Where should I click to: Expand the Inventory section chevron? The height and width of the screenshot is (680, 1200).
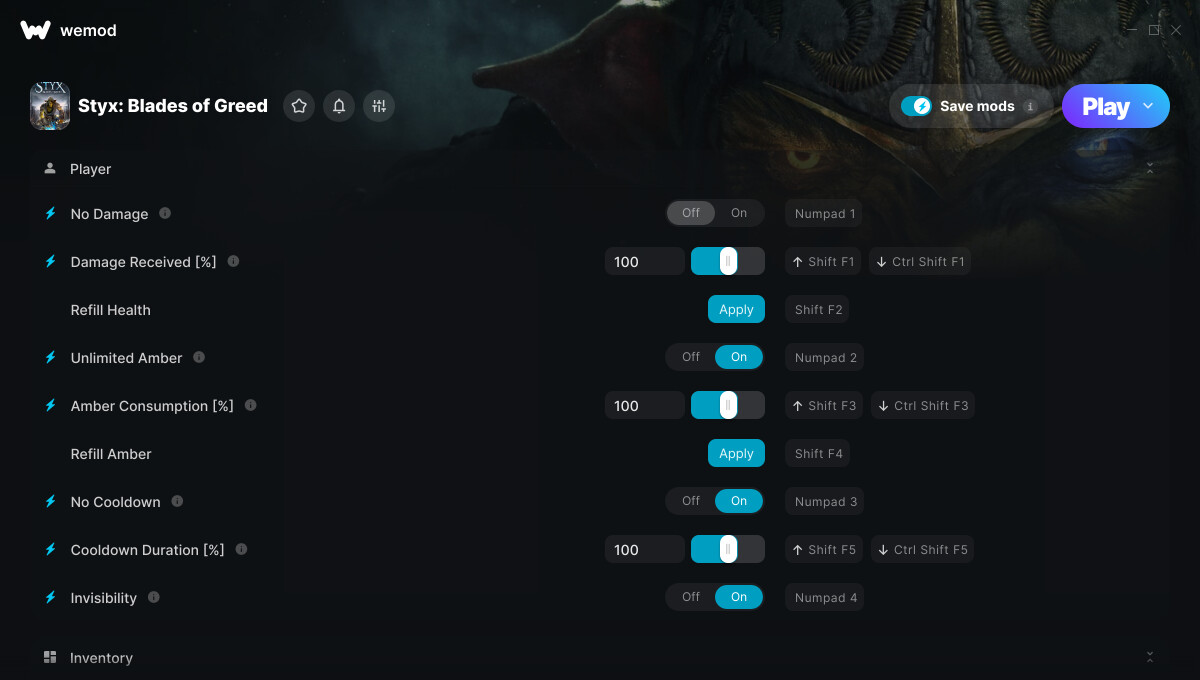[x=1150, y=657]
